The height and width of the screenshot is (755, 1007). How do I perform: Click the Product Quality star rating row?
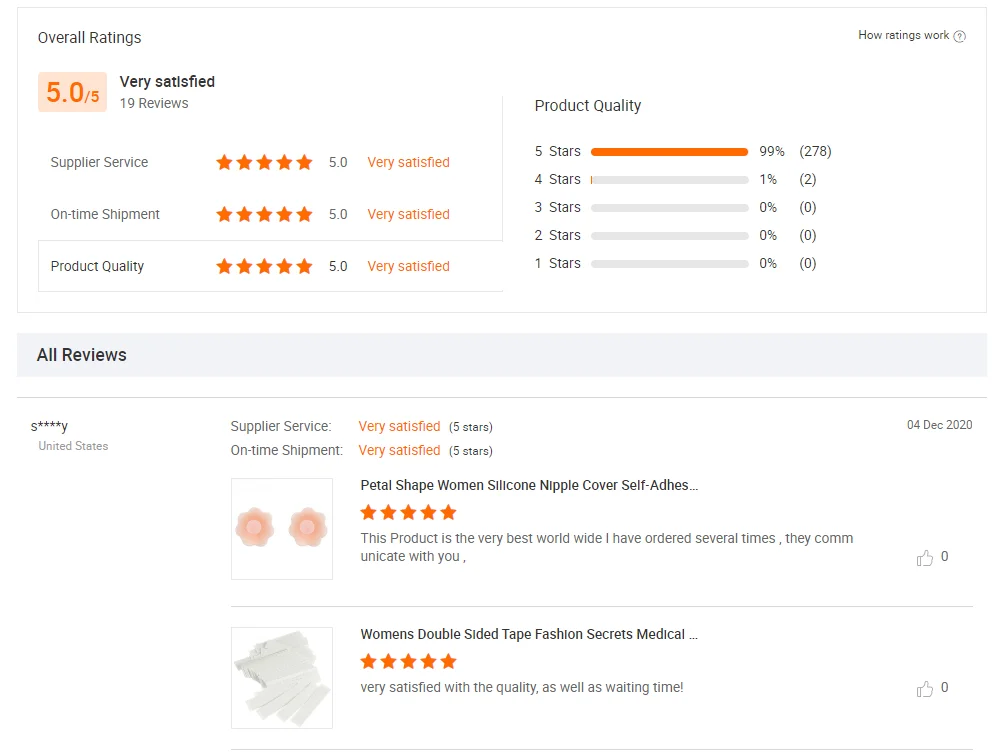[264, 266]
